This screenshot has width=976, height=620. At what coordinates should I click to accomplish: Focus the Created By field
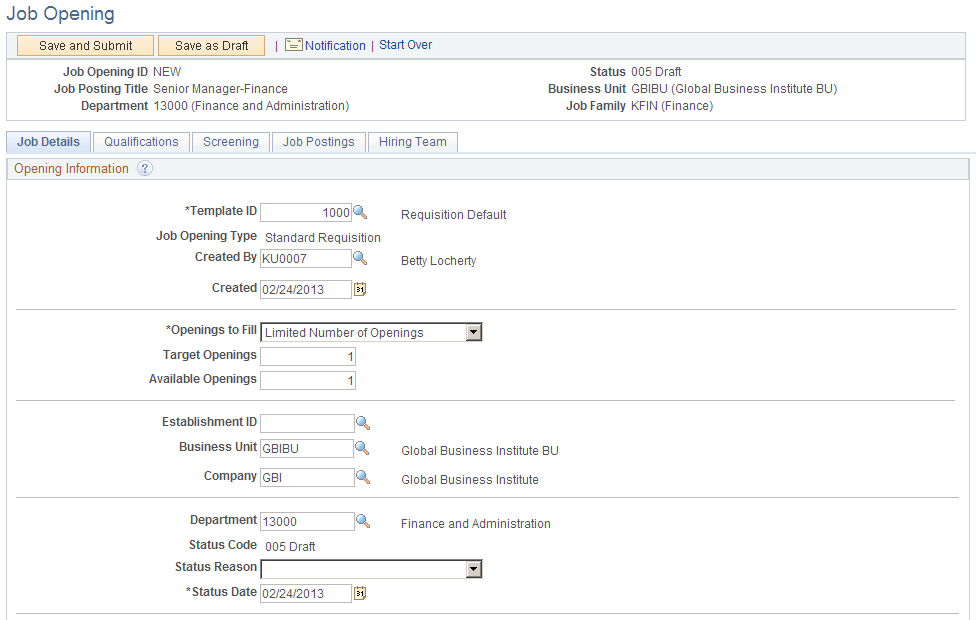click(306, 258)
